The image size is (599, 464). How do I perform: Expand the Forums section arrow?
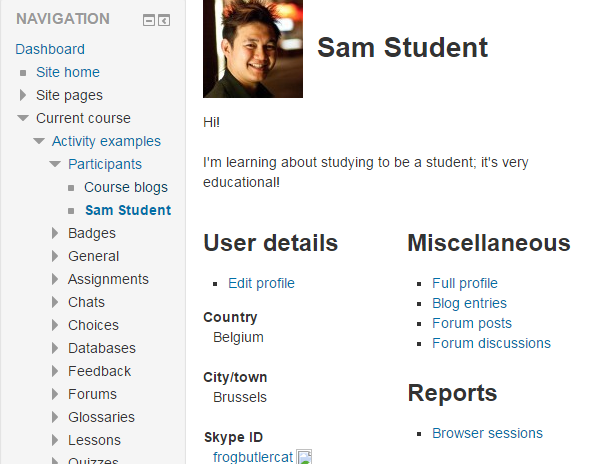[x=55, y=394]
